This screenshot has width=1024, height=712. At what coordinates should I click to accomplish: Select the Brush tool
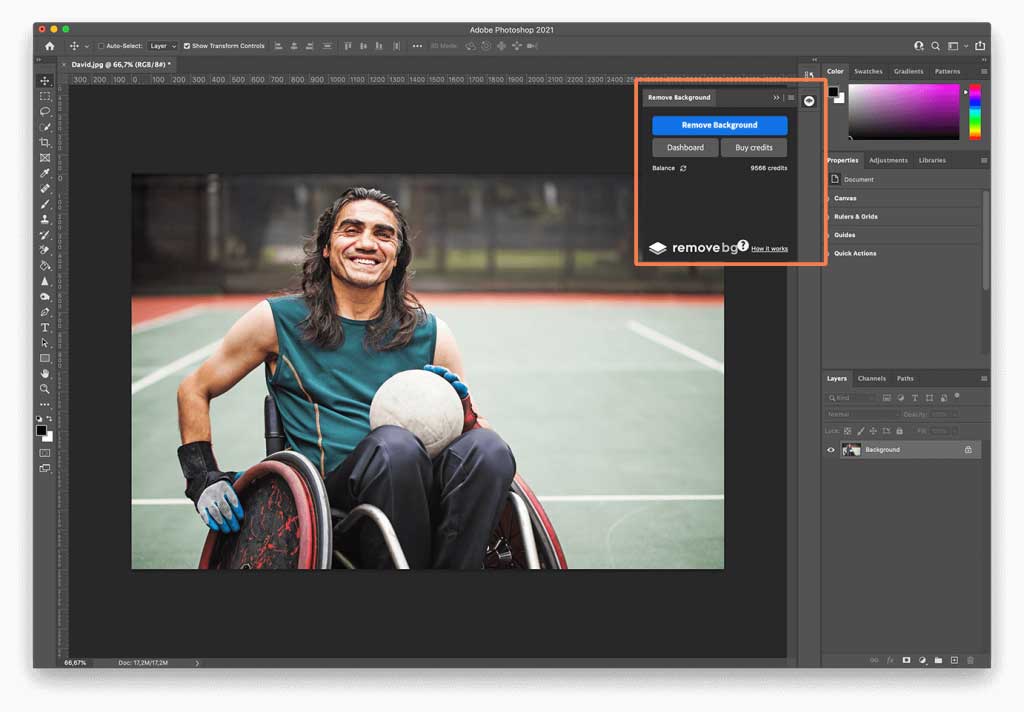click(45, 204)
